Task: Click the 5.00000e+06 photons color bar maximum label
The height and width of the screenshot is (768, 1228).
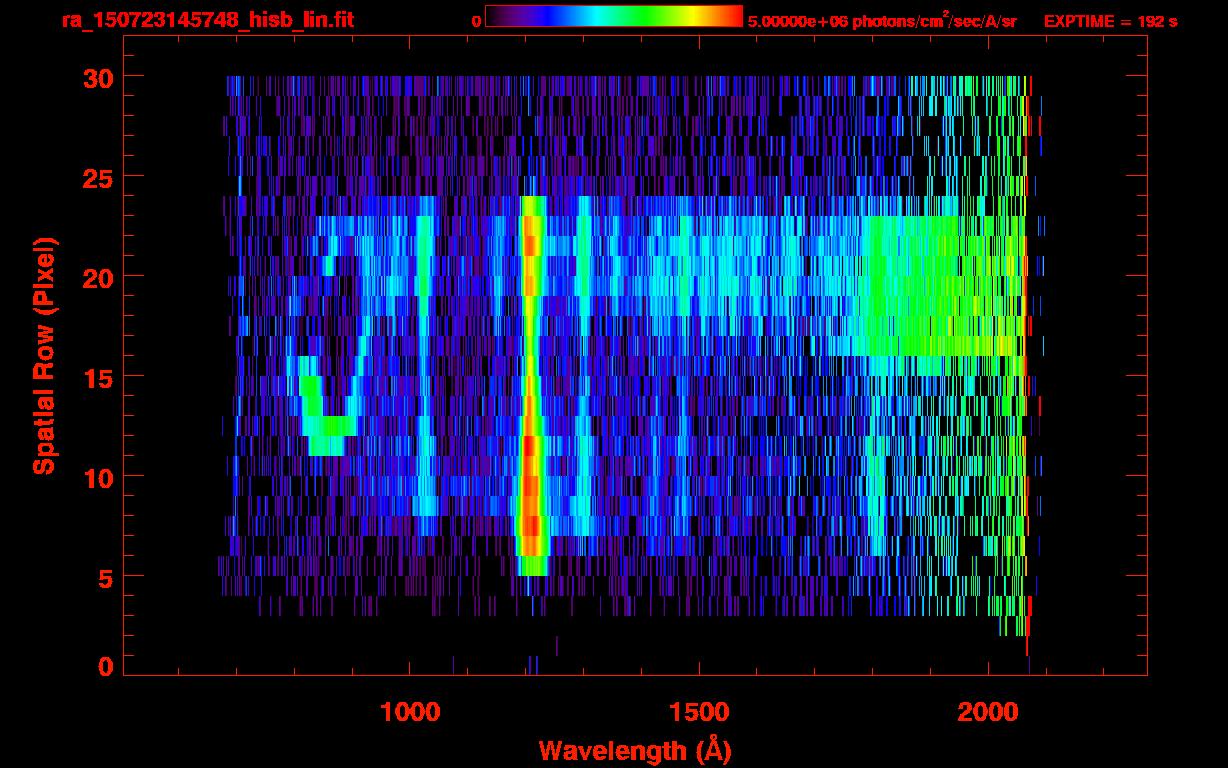Action: click(881, 21)
